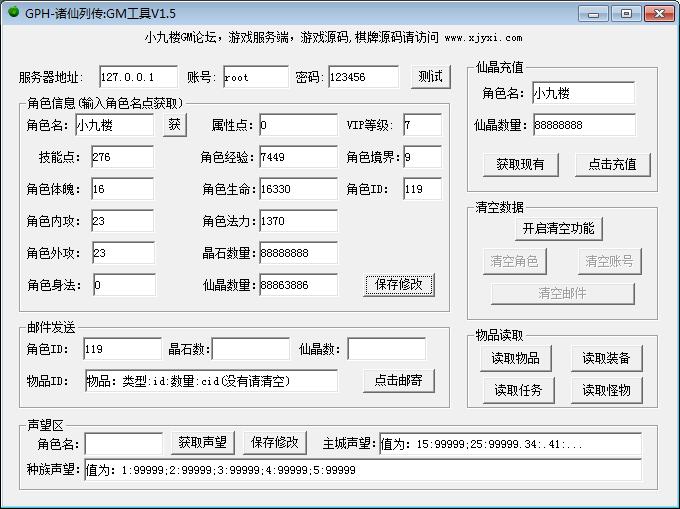This screenshot has height=509, width=680.
Task: Focus the server address field
Action: (x=138, y=77)
